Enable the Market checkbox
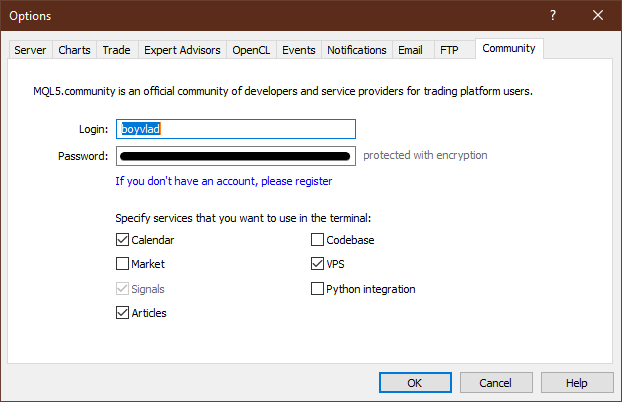The width and height of the screenshot is (622, 402). click(122, 264)
